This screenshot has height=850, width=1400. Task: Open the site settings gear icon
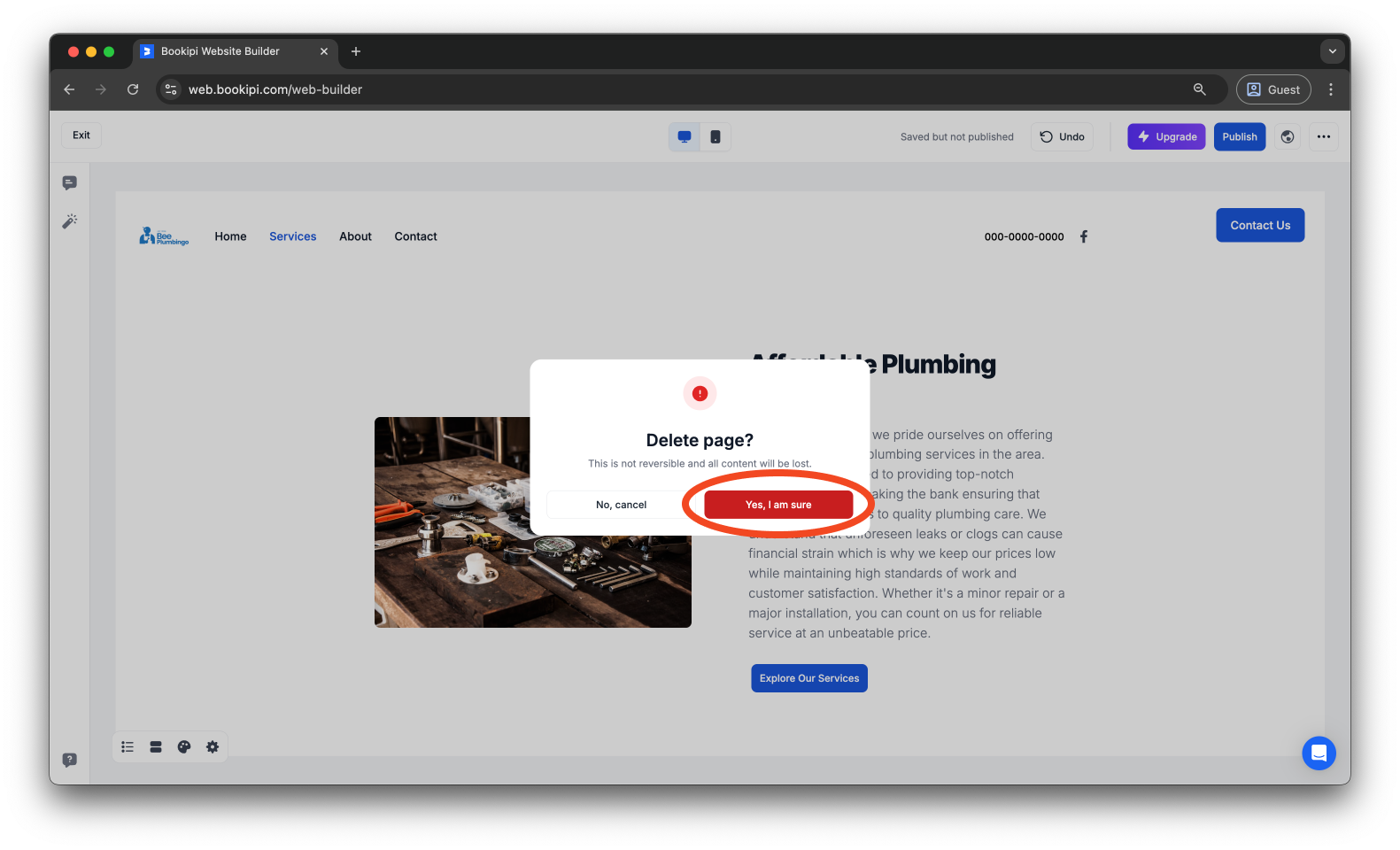213,747
